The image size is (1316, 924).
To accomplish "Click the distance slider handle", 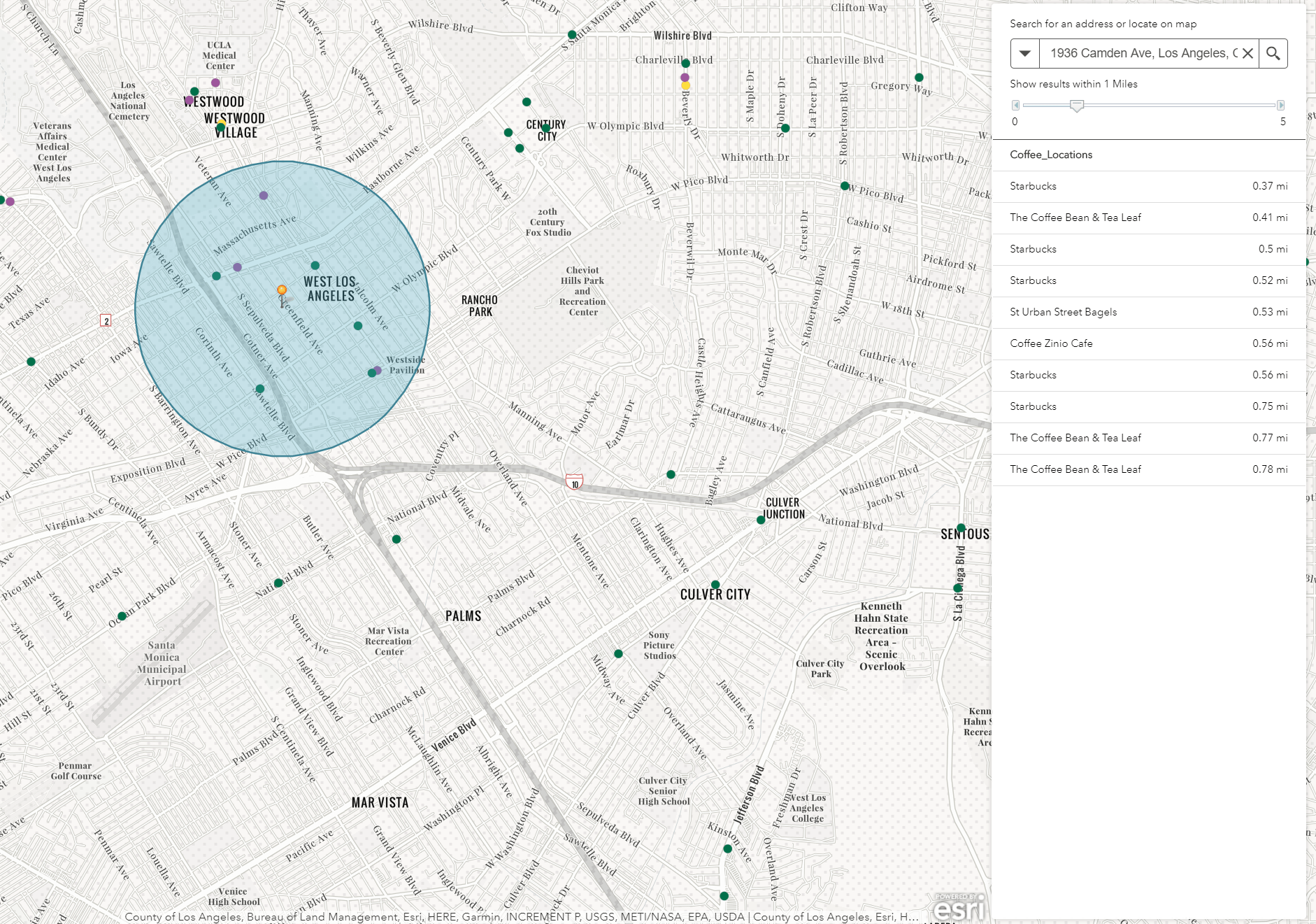I will (1077, 106).
